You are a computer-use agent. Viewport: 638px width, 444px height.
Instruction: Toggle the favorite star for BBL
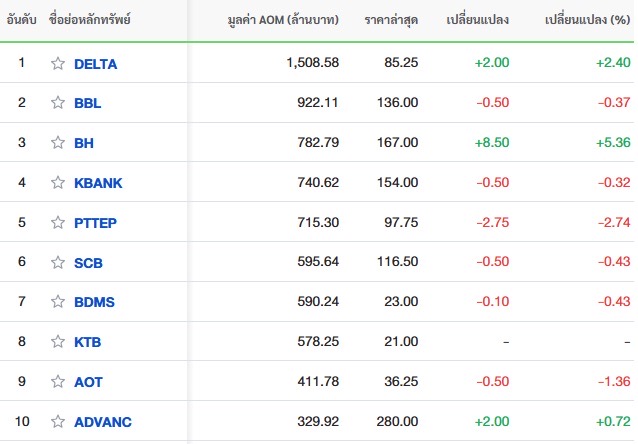[x=58, y=103]
